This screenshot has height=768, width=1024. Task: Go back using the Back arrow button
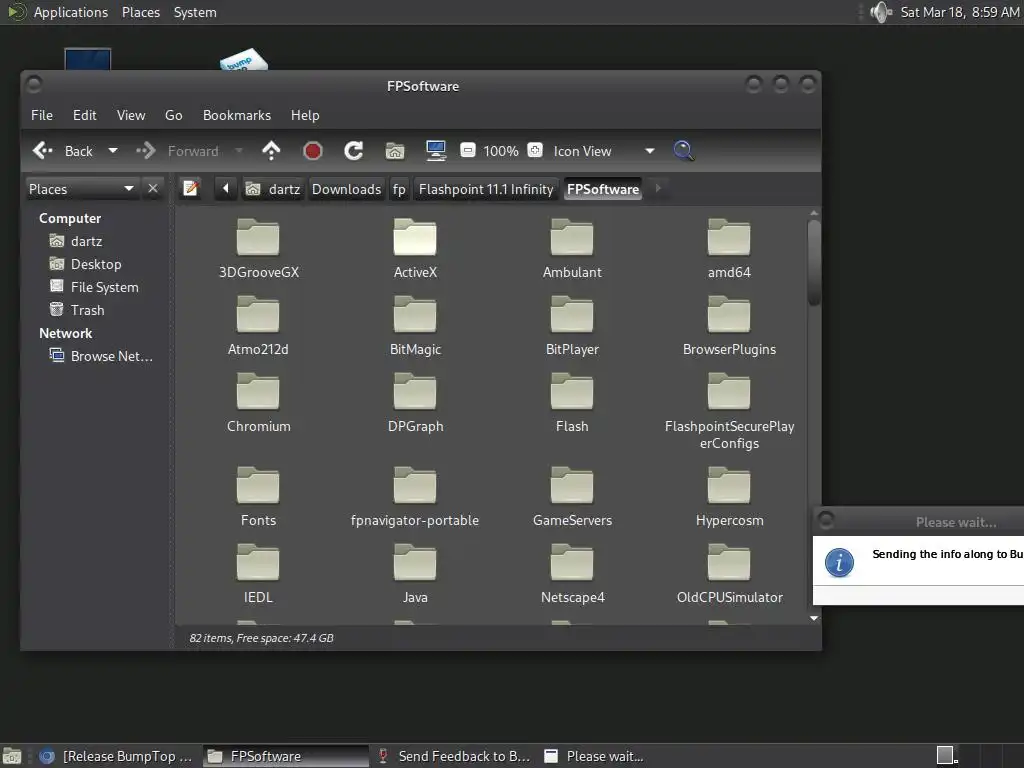[62, 151]
